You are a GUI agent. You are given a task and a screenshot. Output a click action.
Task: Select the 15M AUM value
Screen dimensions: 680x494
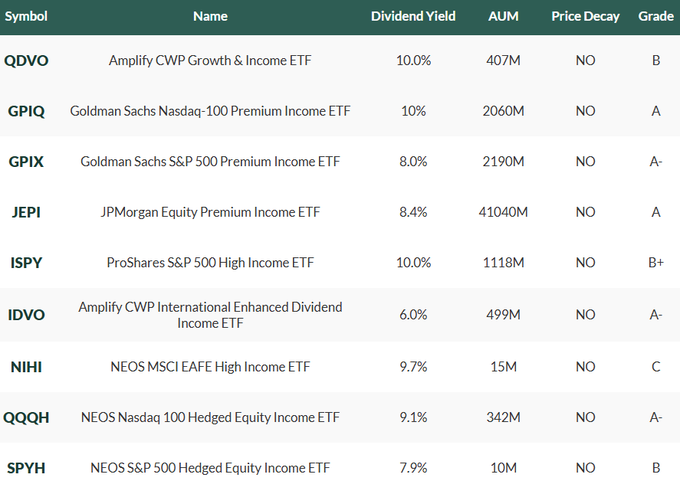[x=503, y=367]
